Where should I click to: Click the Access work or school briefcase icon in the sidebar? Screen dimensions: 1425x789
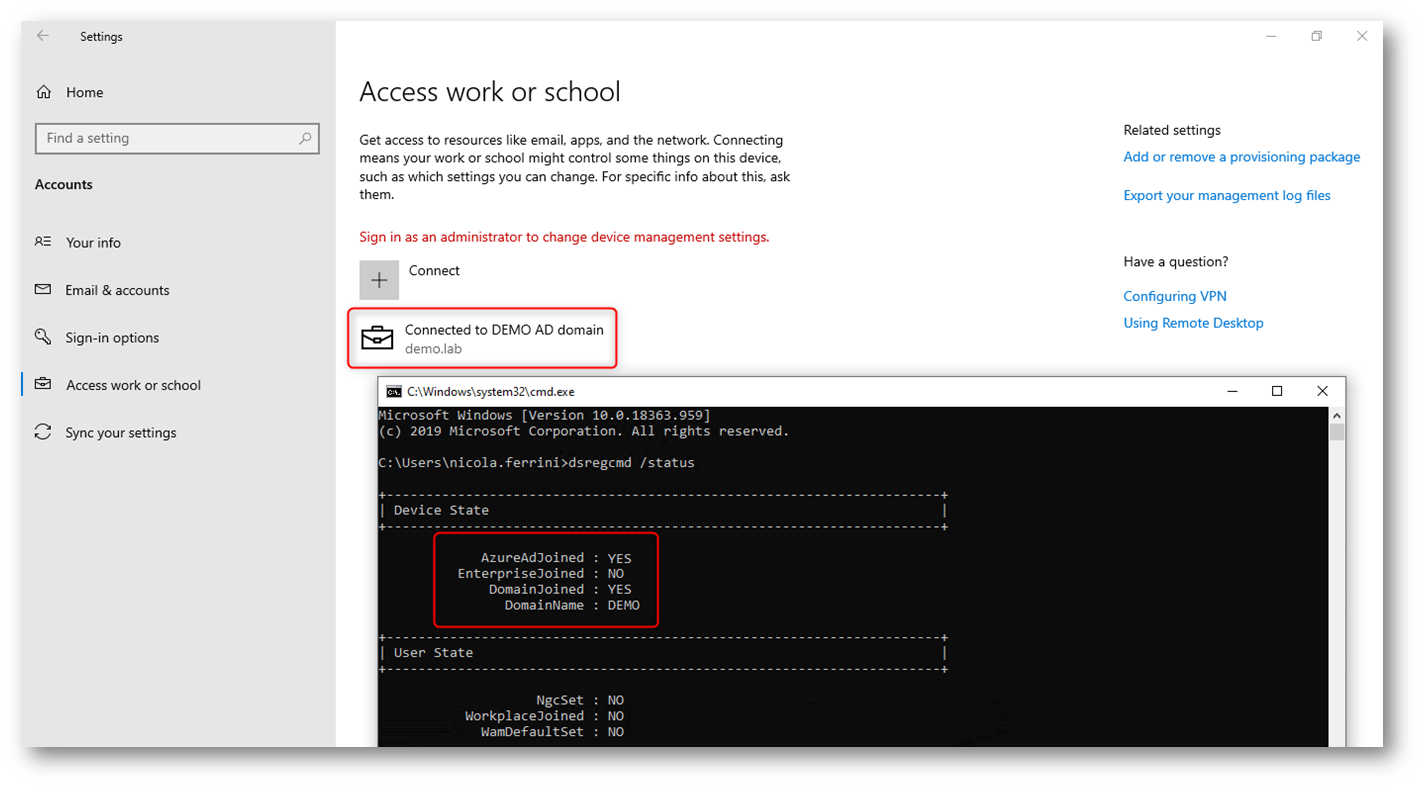pos(43,385)
